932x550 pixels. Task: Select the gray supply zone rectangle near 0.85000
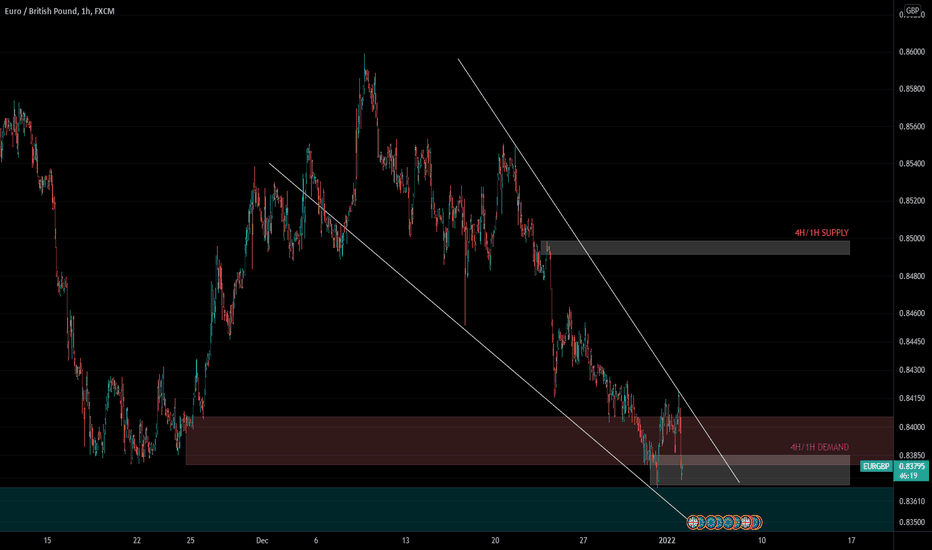(x=695, y=247)
